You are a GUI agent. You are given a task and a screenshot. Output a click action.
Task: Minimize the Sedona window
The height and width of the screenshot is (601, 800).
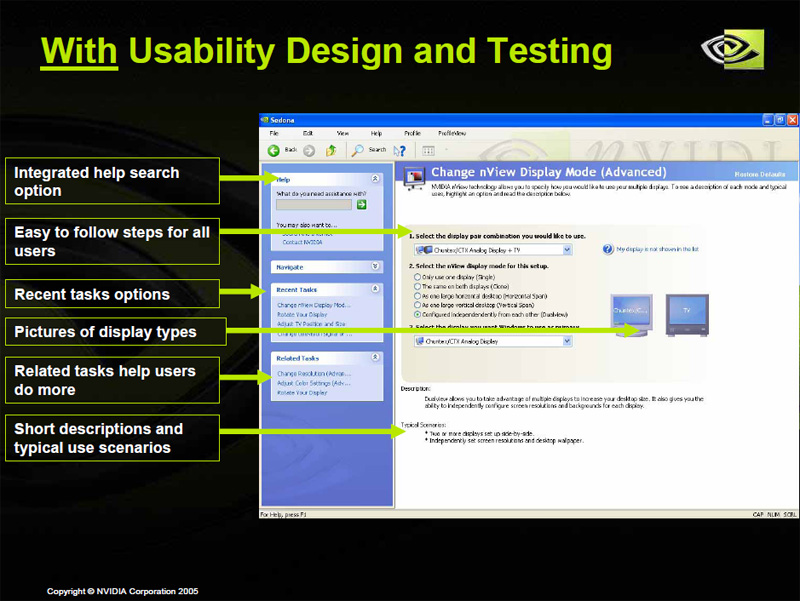click(768, 120)
